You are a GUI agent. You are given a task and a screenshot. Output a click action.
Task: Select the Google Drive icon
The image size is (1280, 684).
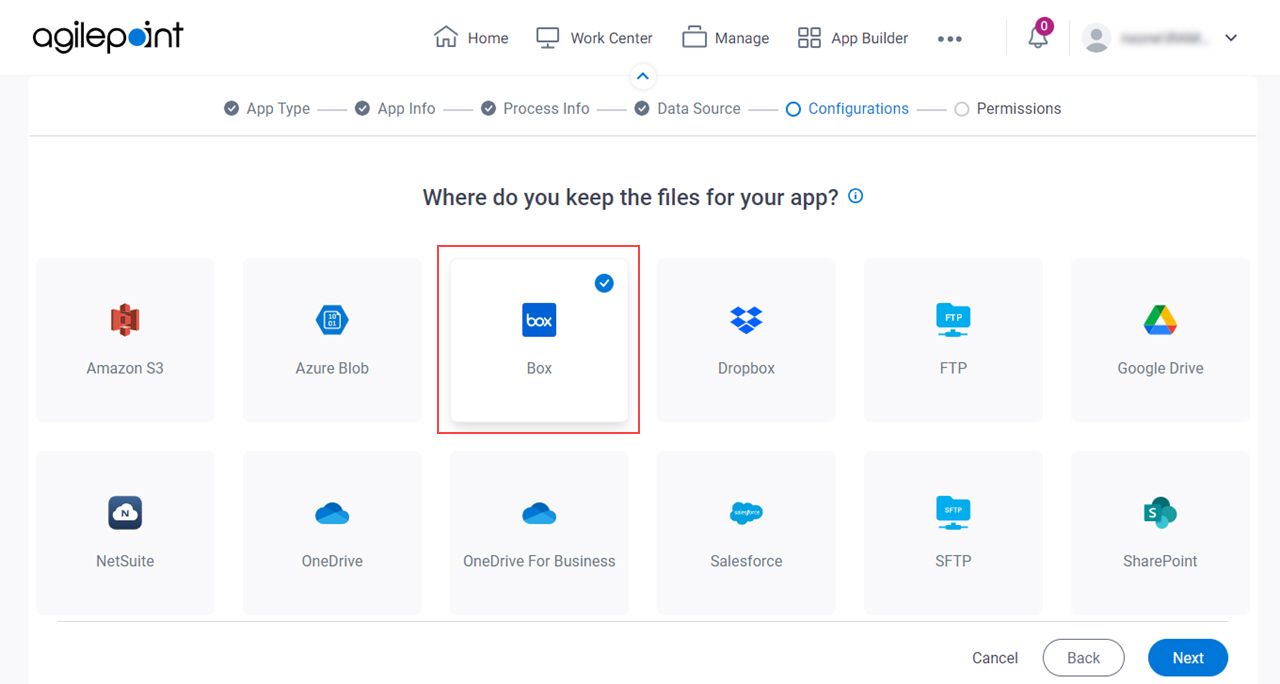pos(1160,320)
